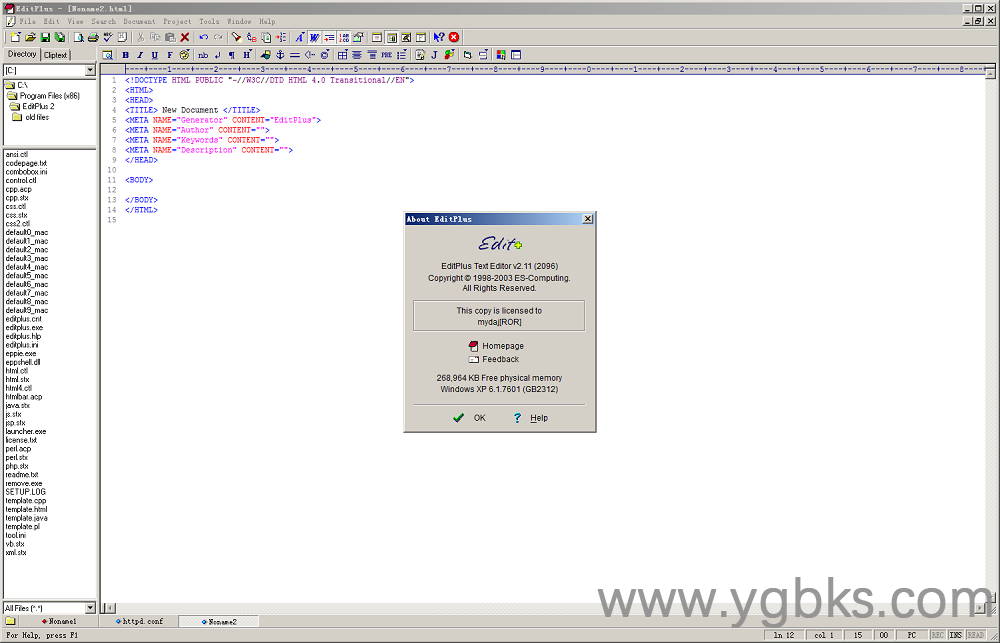Open the Project menu
The height and width of the screenshot is (643, 1000).
pyautogui.click(x=177, y=21)
